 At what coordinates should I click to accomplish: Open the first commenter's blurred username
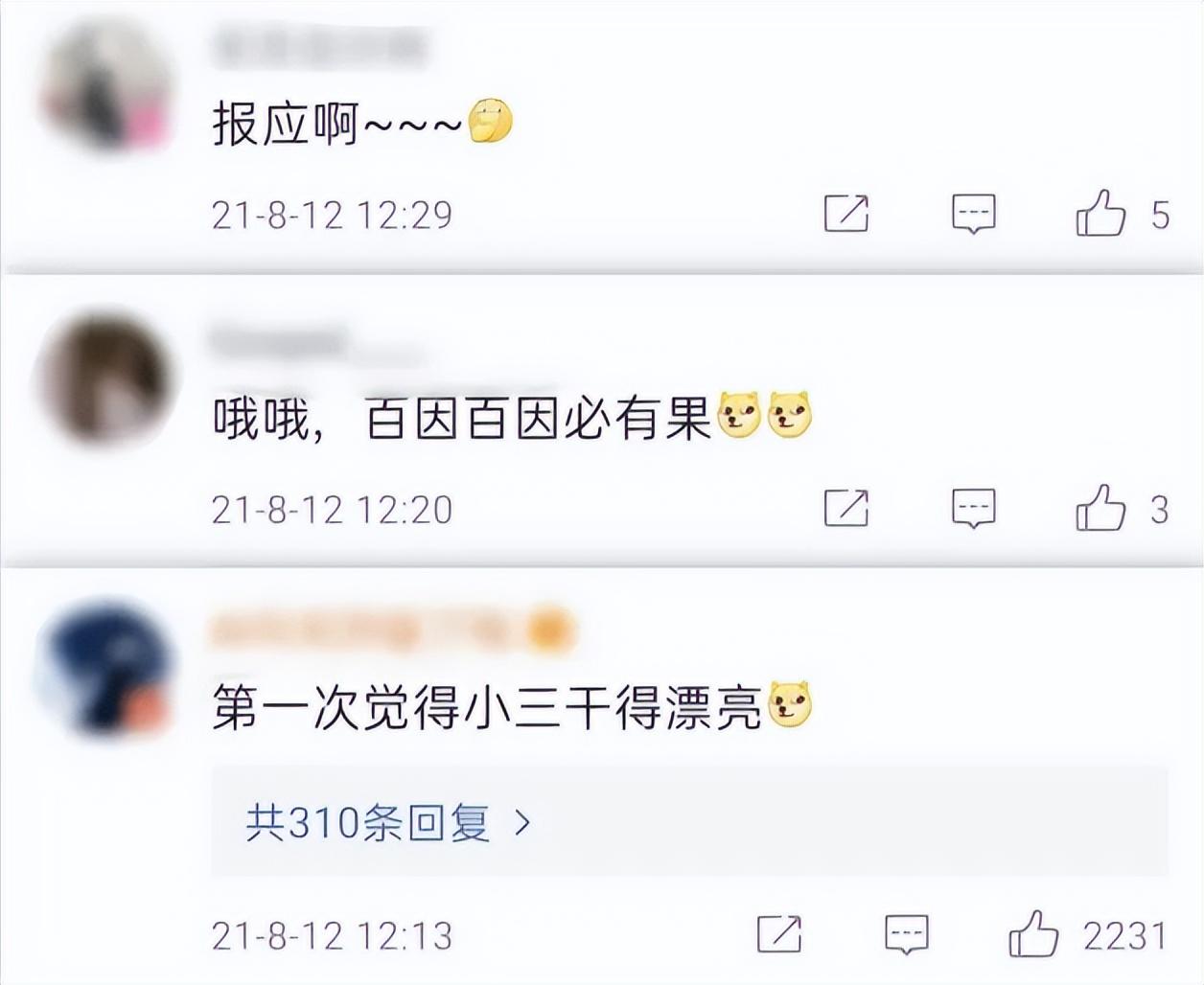(x=319, y=46)
